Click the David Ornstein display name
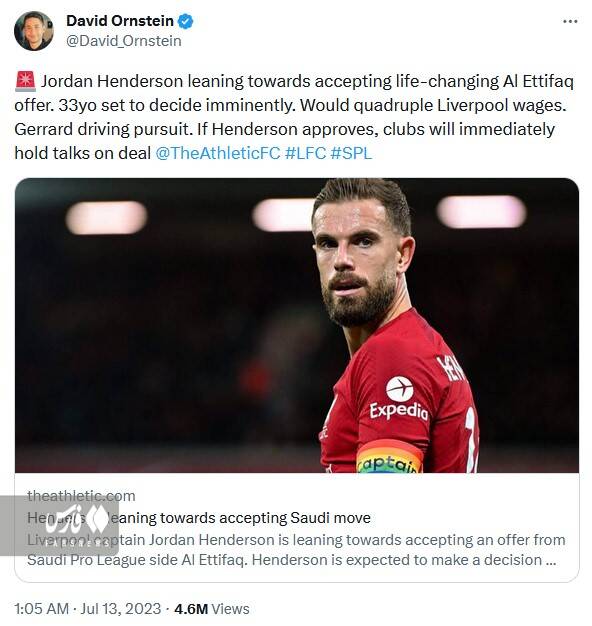592x626 pixels. (120, 21)
